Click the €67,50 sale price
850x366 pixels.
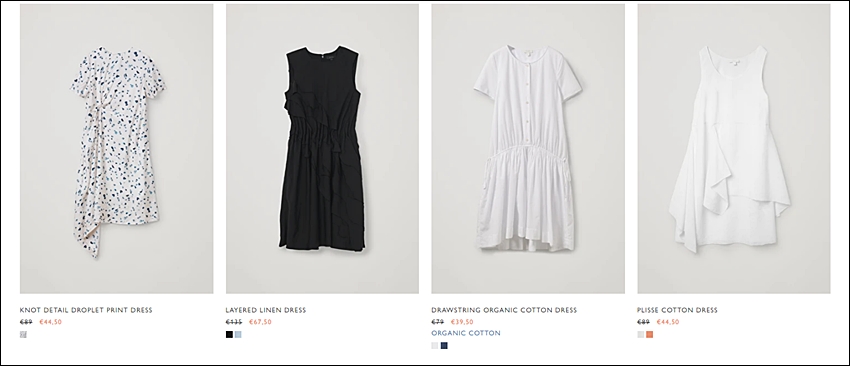(260, 322)
